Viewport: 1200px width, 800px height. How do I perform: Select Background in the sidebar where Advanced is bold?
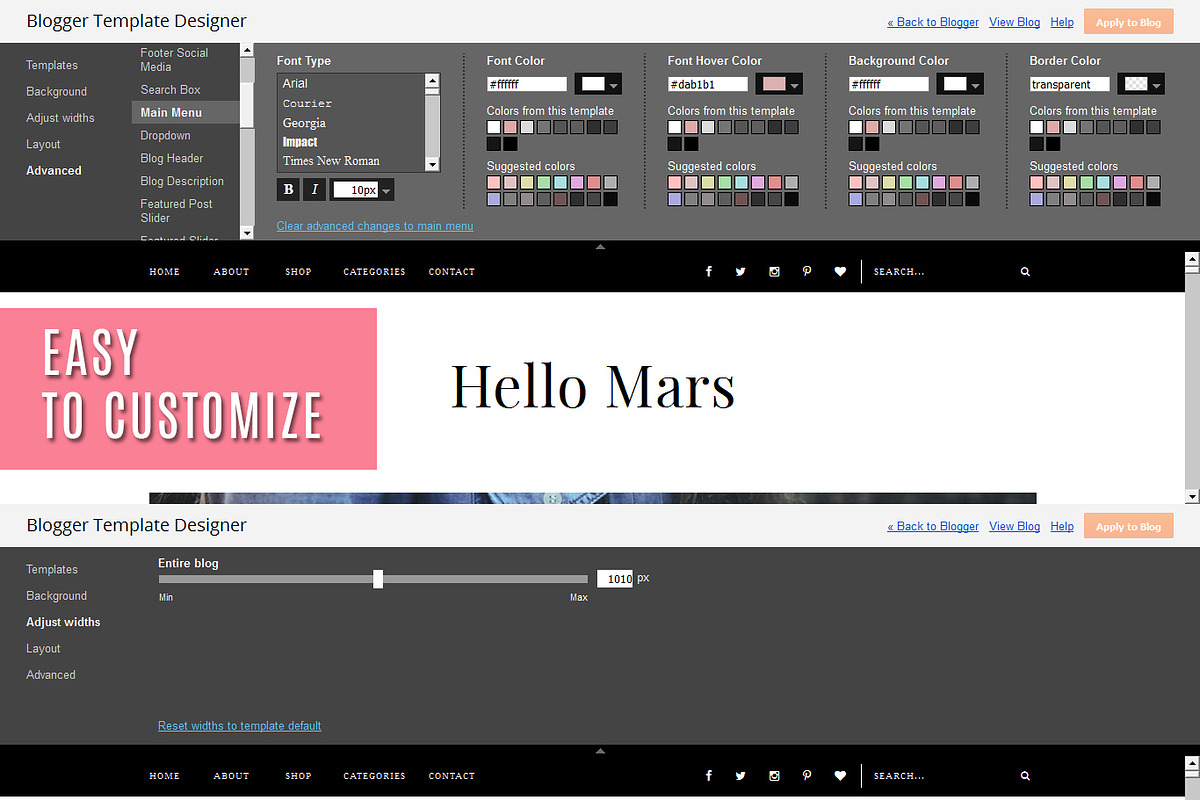point(56,91)
